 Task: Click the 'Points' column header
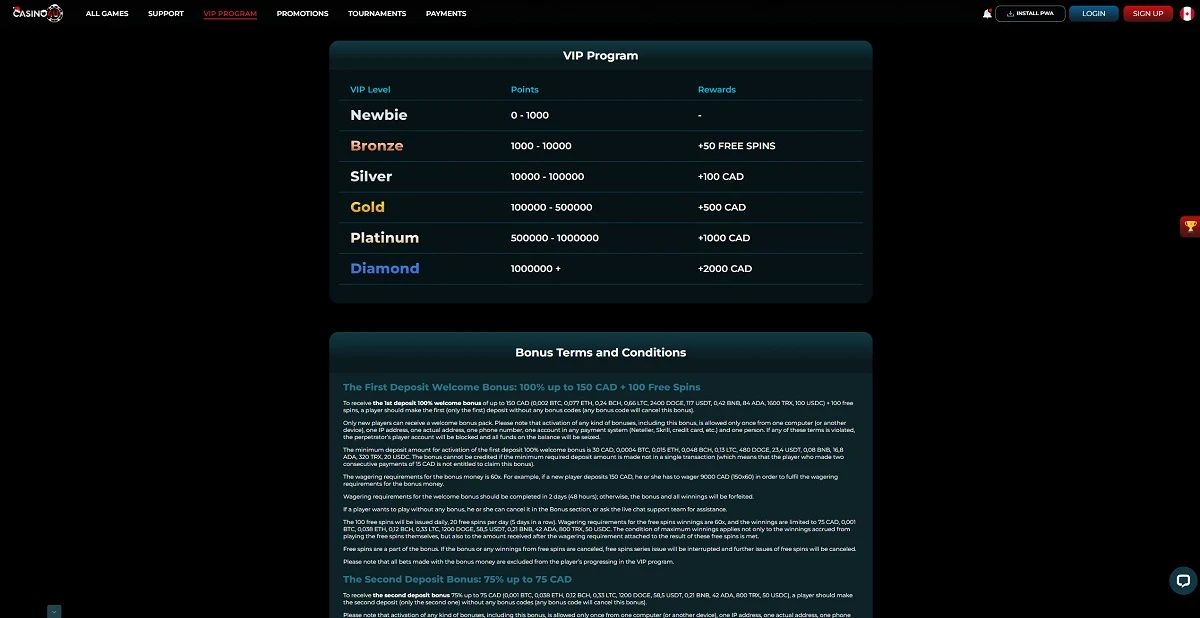(525, 90)
